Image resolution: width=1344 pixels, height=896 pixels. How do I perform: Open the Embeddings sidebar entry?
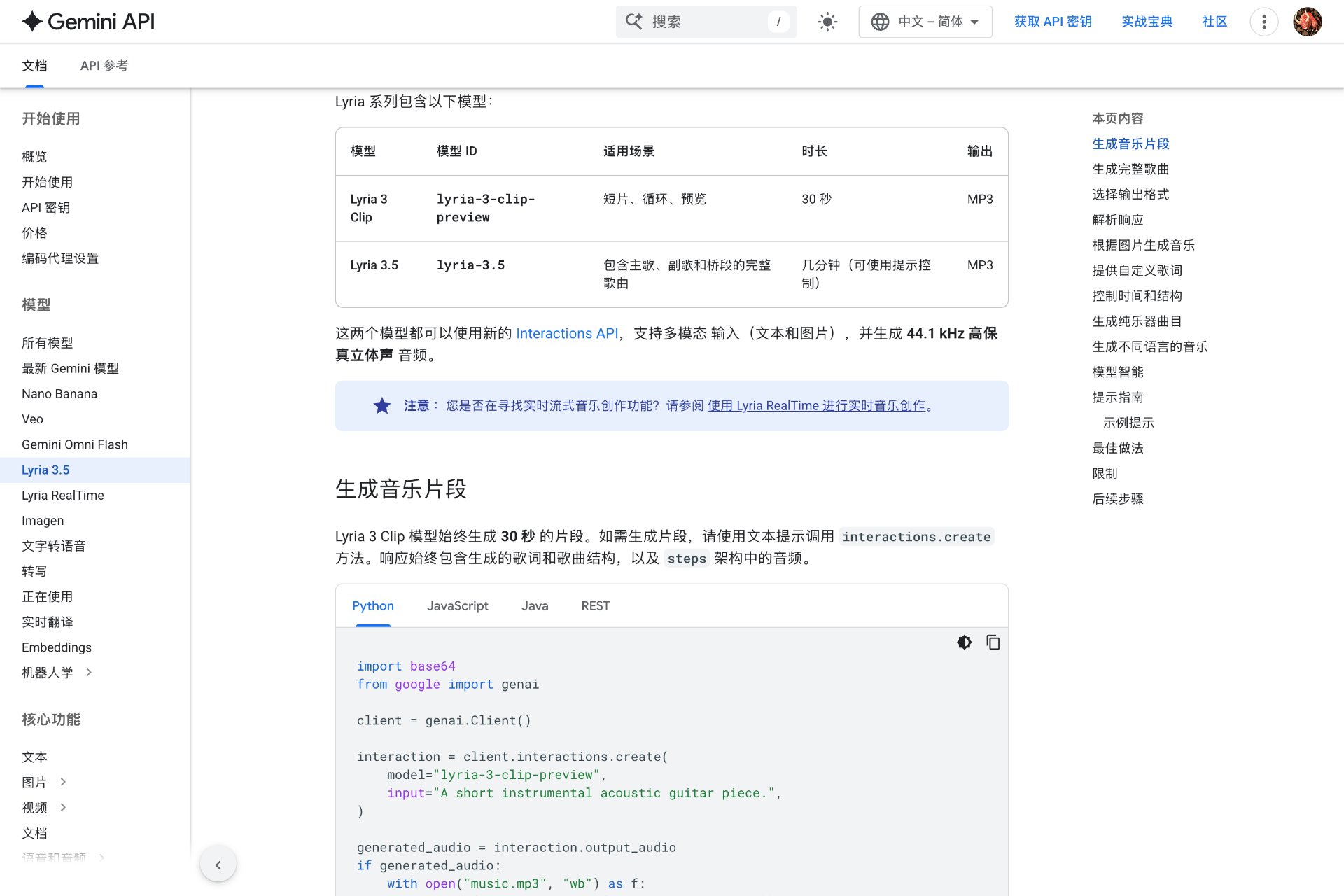point(57,647)
